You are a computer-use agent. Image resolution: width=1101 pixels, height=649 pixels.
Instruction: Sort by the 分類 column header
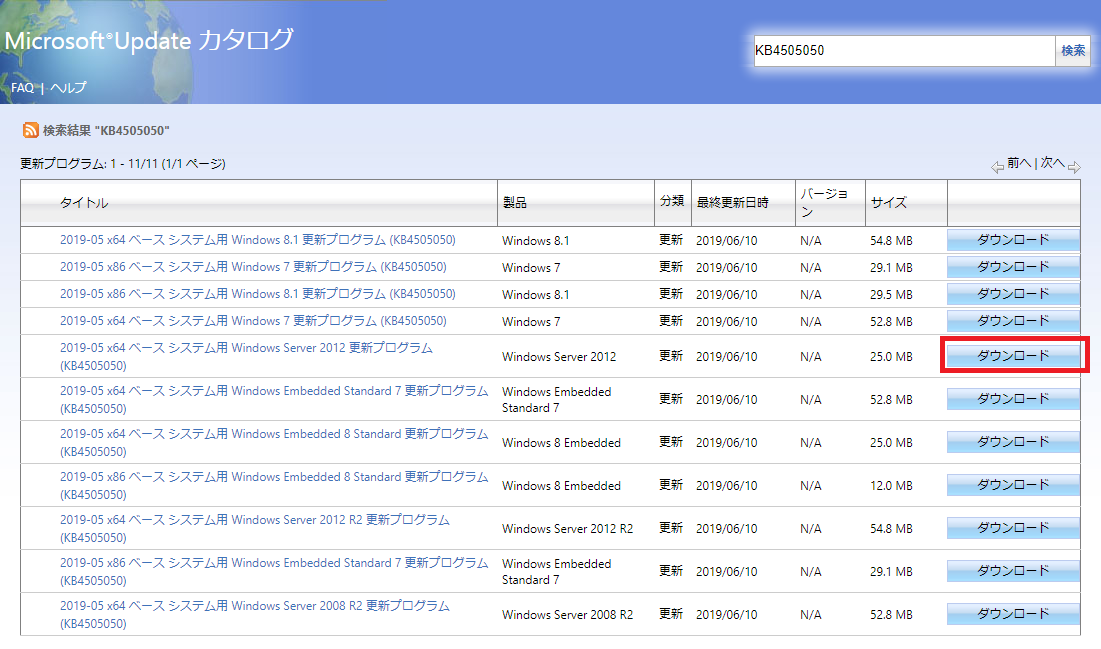tap(672, 201)
